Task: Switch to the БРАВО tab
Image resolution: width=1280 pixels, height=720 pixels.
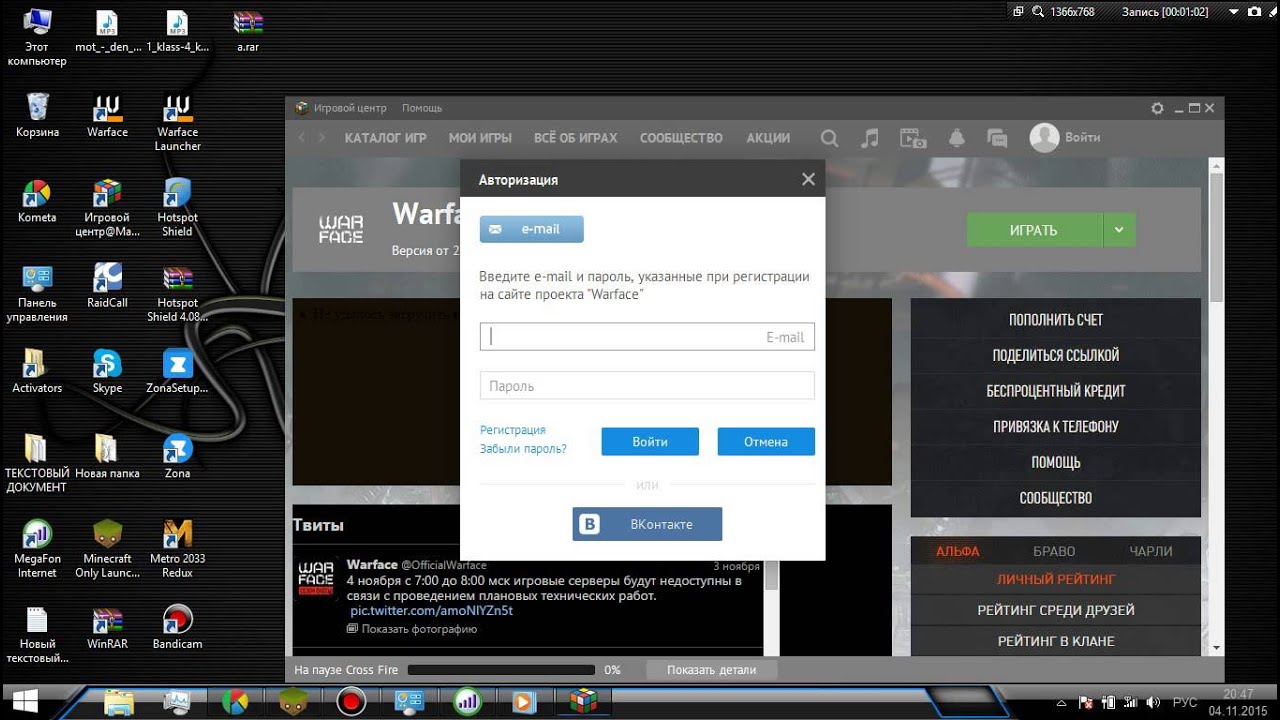Action: click(1054, 551)
